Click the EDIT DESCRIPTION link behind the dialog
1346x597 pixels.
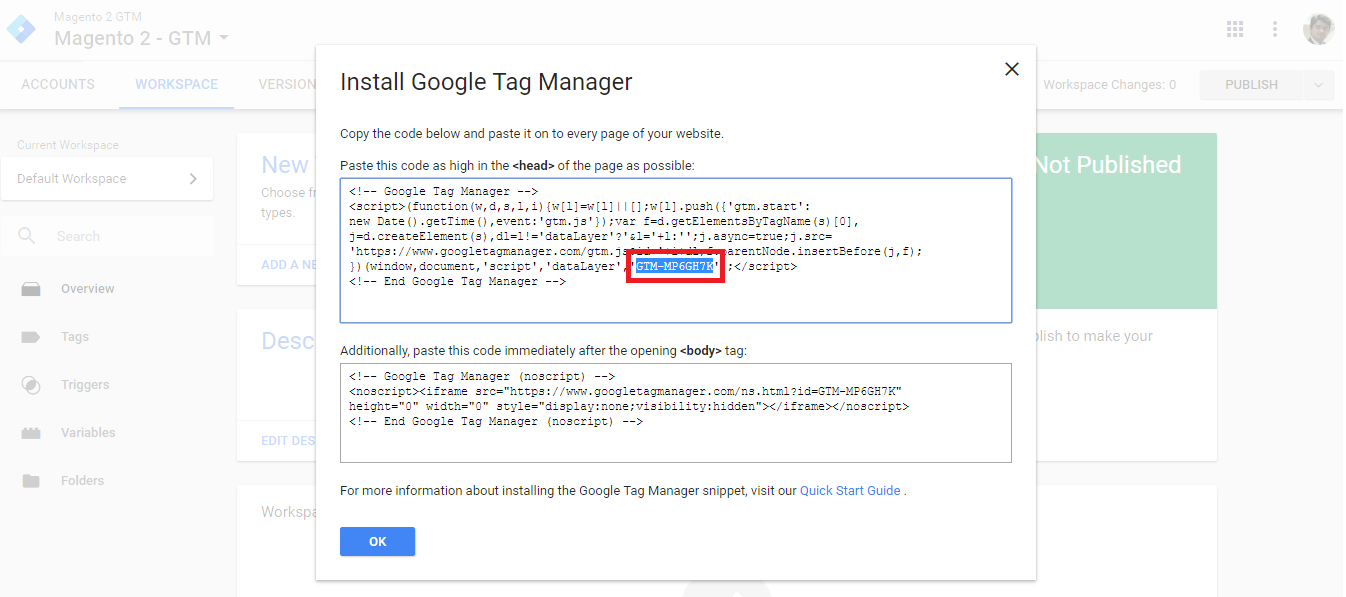click(289, 441)
